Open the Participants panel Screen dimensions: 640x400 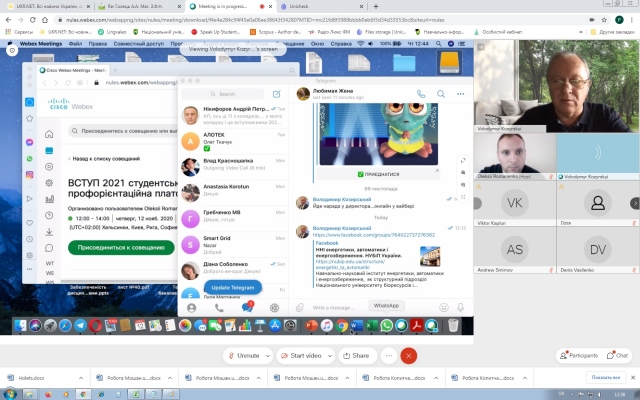coord(579,356)
